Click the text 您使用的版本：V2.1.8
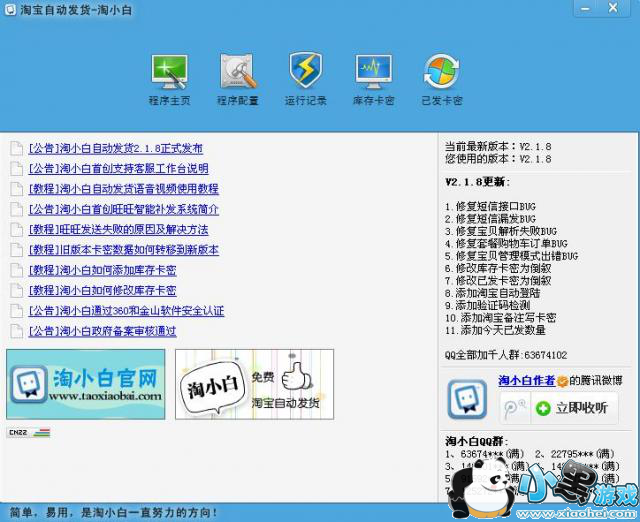Viewport: 640px width, 522px height. pyautogui.click(x=498, y=159)
